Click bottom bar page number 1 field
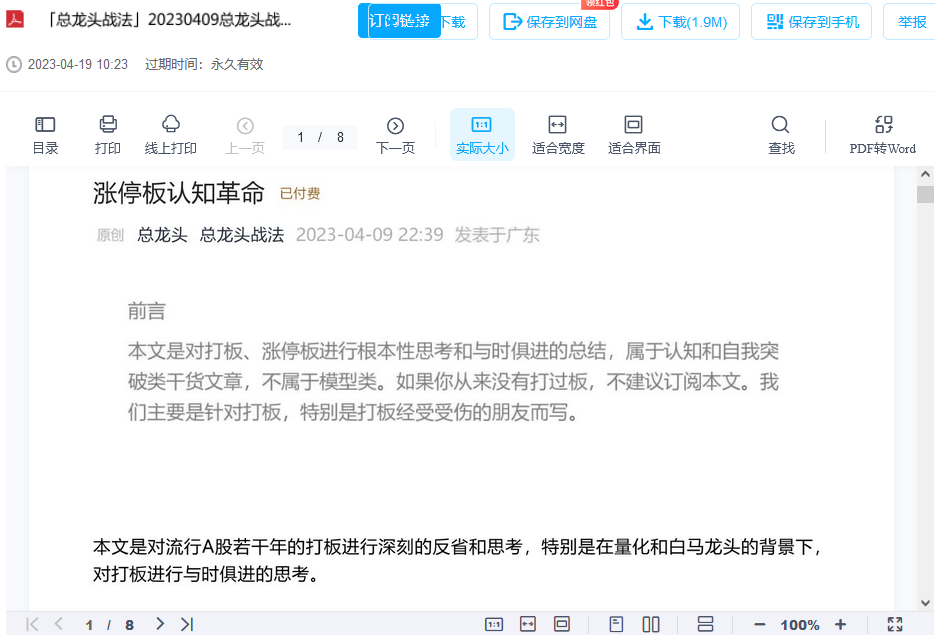The image size is (935, 635). [89, 625]
